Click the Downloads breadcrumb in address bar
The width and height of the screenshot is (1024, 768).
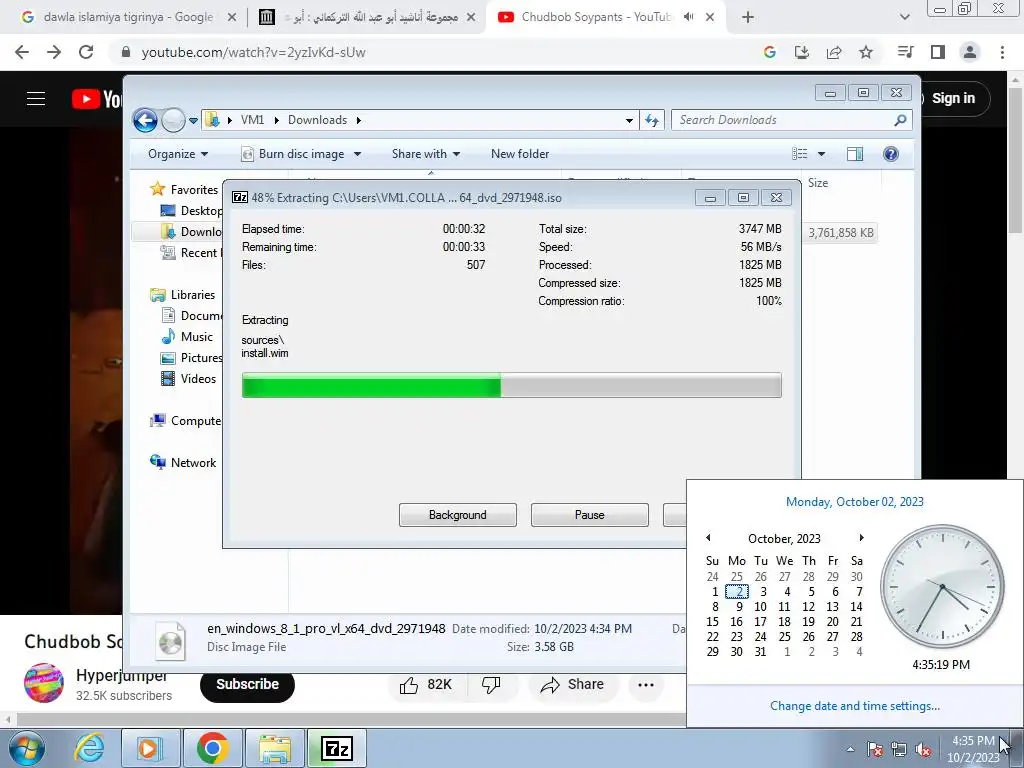click(317, 120)
